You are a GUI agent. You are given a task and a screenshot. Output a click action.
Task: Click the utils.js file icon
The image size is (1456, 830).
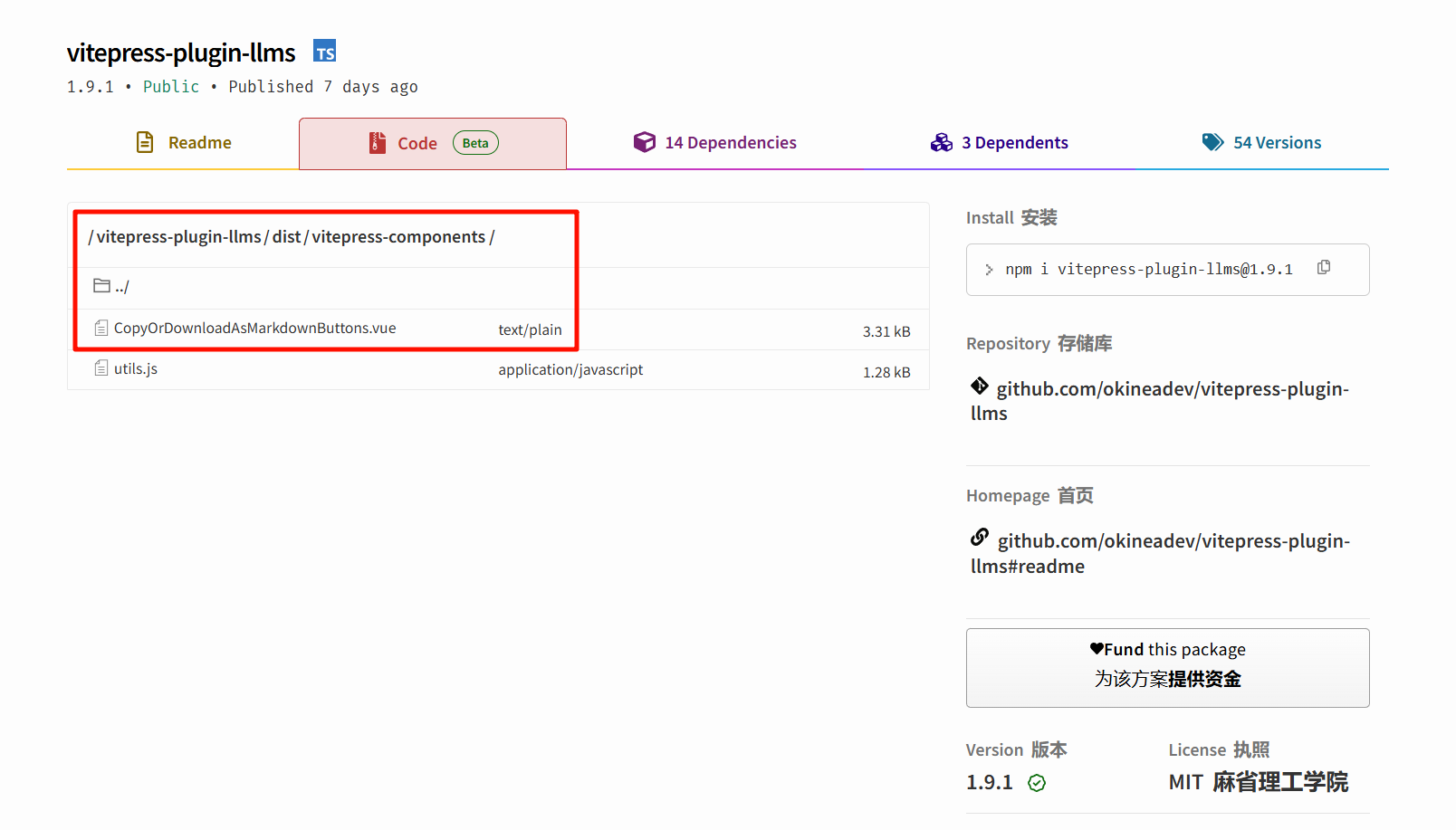point(101,368)
